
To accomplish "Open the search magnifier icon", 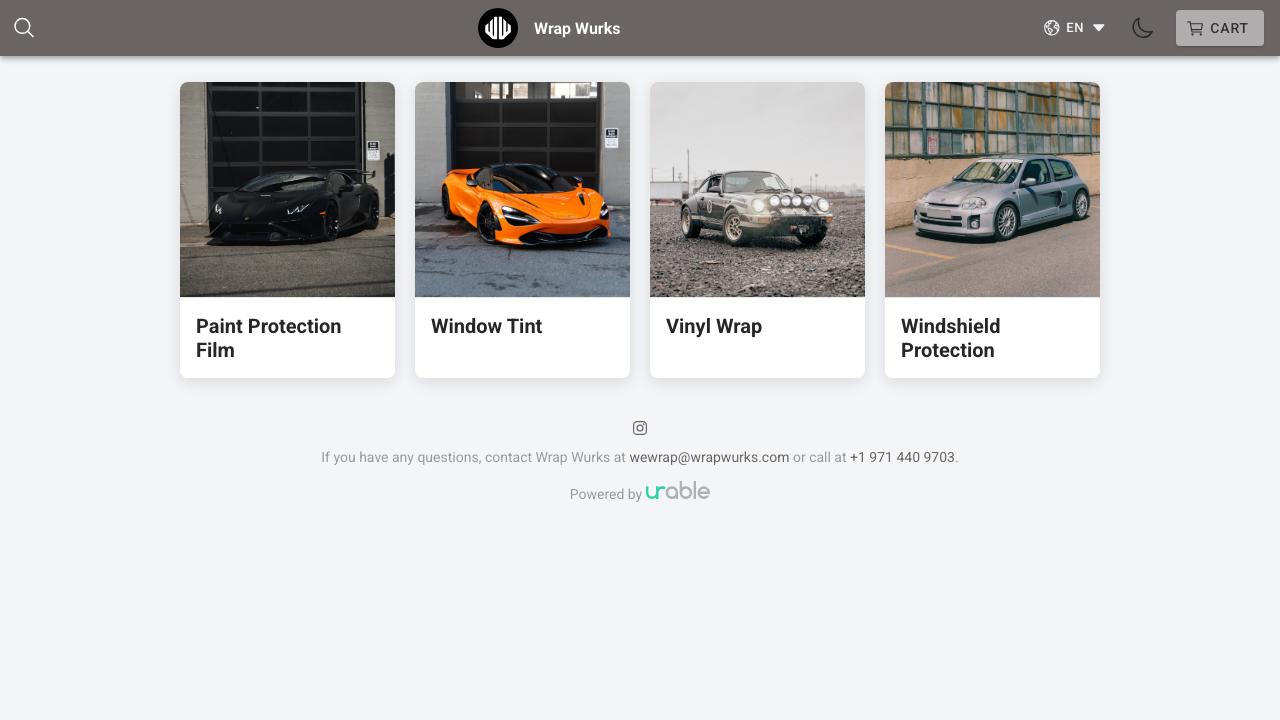I will click(24, 28).
